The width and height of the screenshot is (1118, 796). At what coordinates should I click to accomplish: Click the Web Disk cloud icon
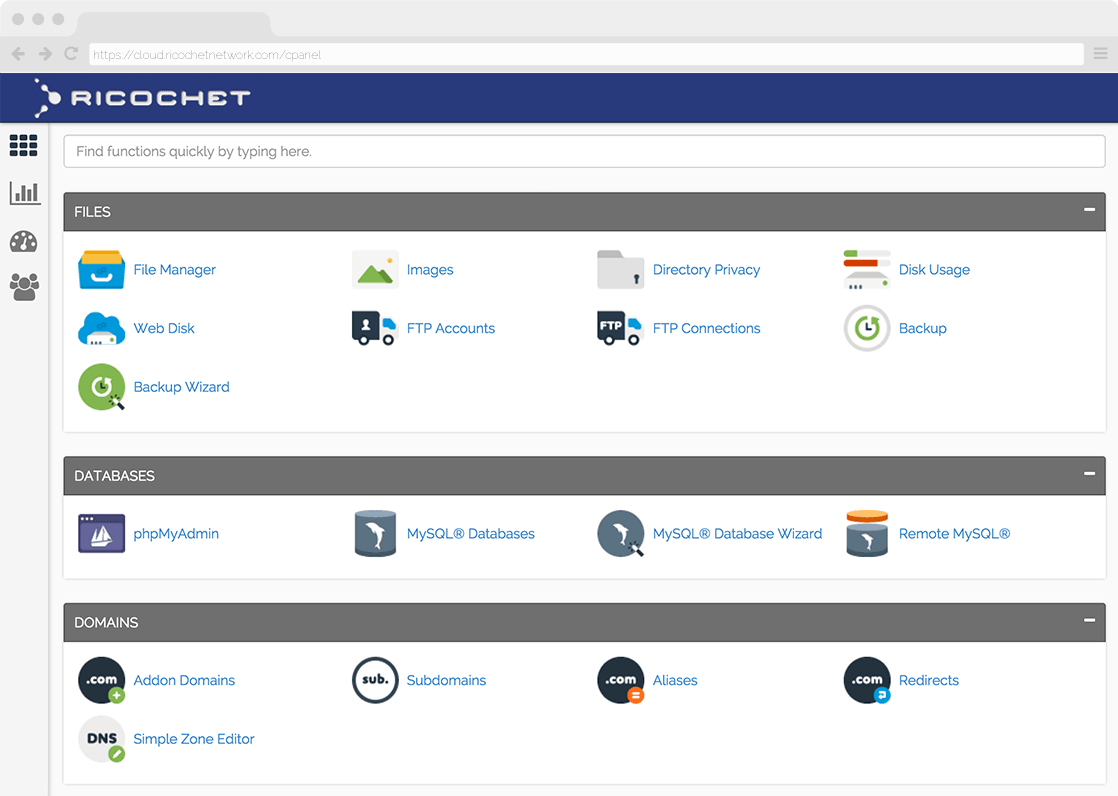(101, 328)
